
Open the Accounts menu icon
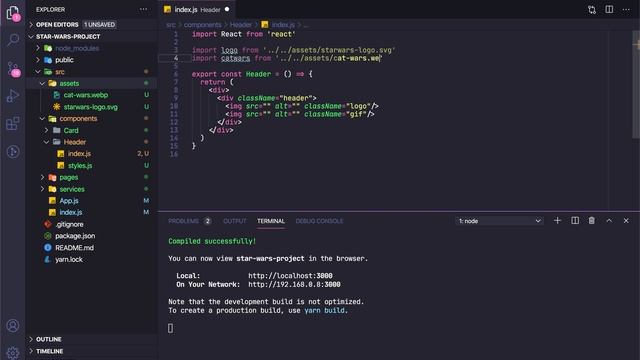13,325
